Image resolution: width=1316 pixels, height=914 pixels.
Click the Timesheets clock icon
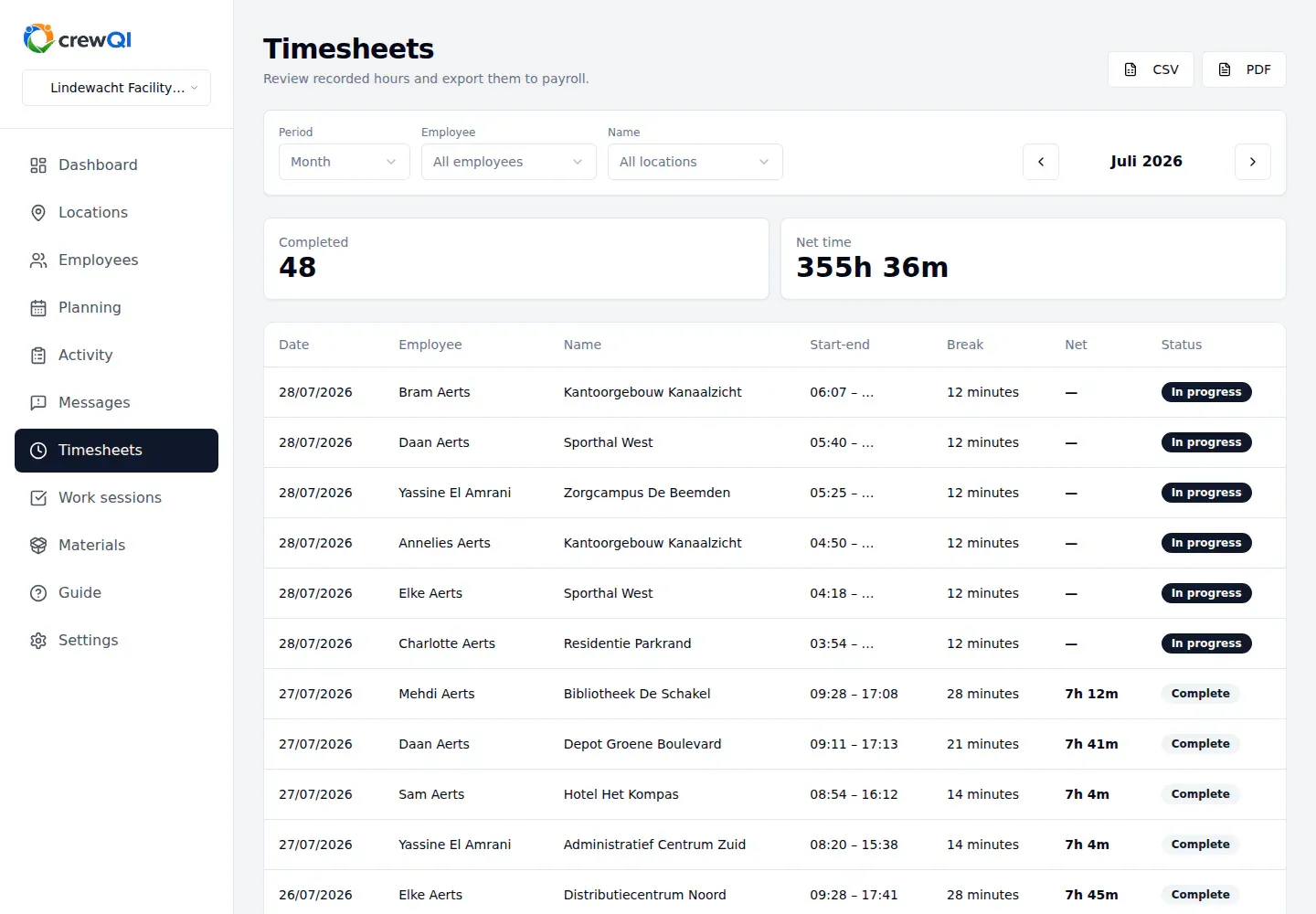(38, 451)
